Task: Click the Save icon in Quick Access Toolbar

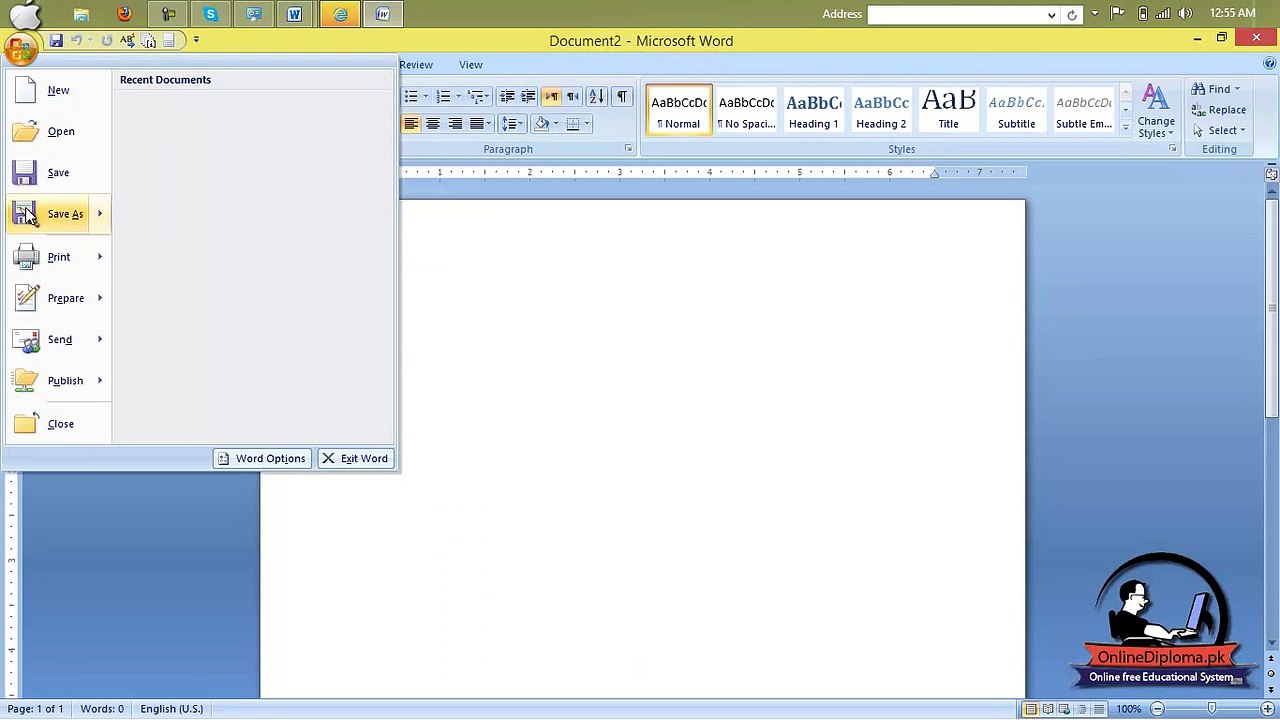Action: 56,40
